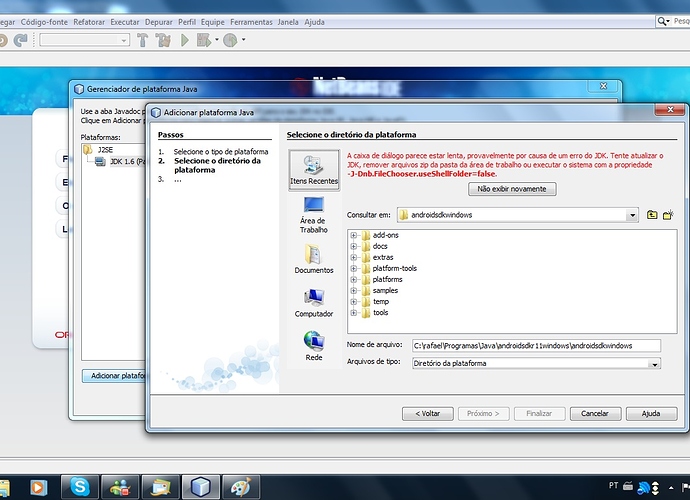Close the Gerenciador de plataforma Java window

[x=603, y=86]
